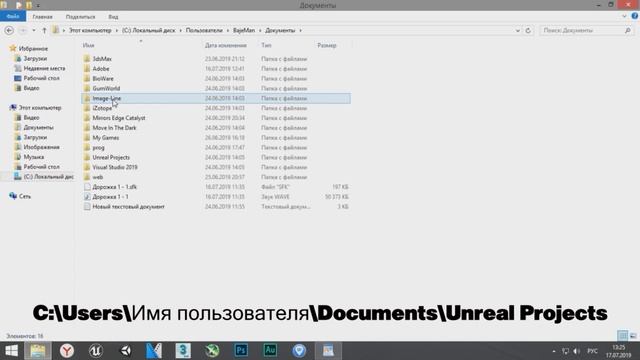Select the Image-Line folder
Screen dimensions: 640x360
pyautogui.click(x=216, y=98)
